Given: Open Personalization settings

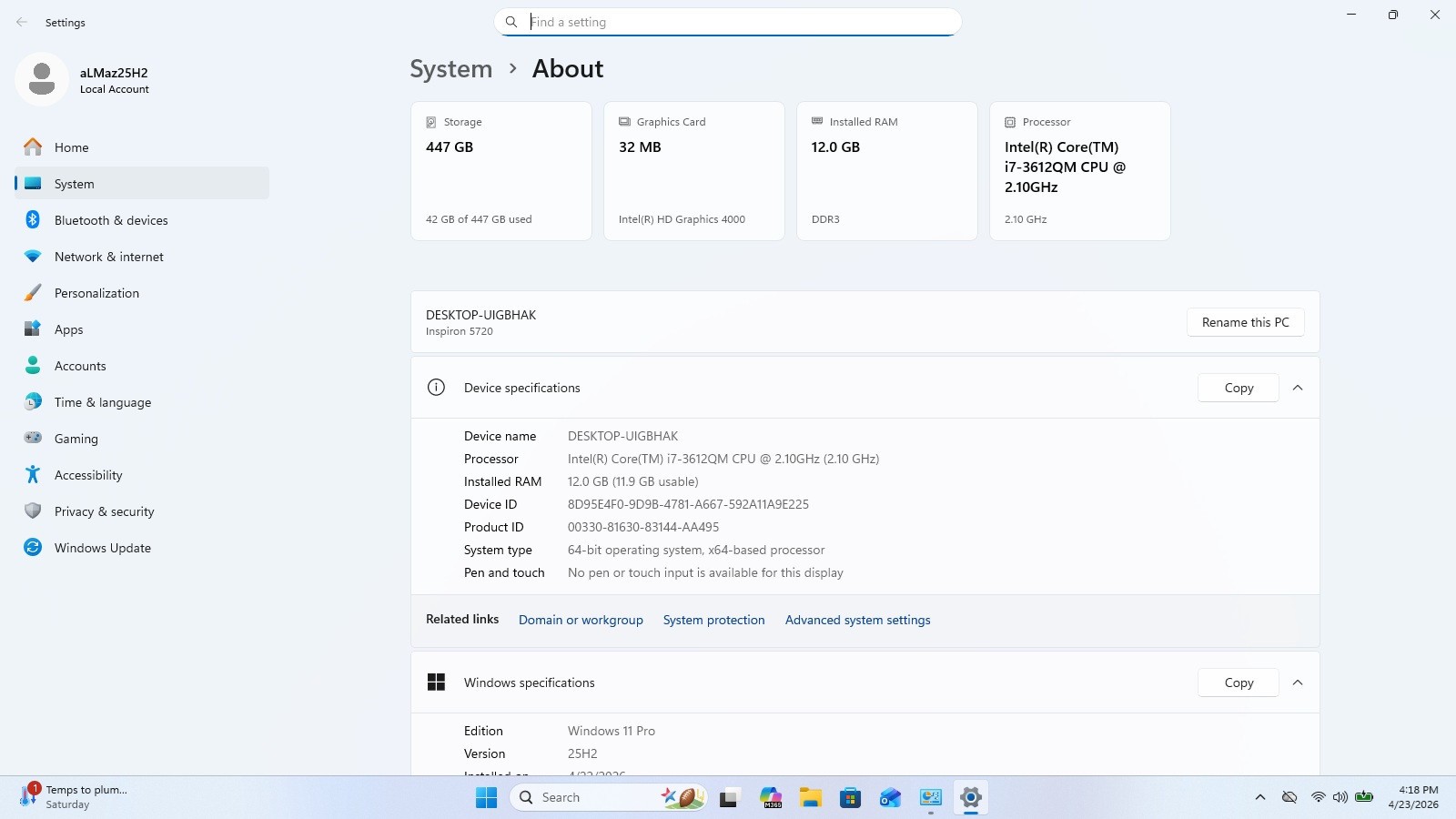Looking at the screenshot, I should pos(142,293).
